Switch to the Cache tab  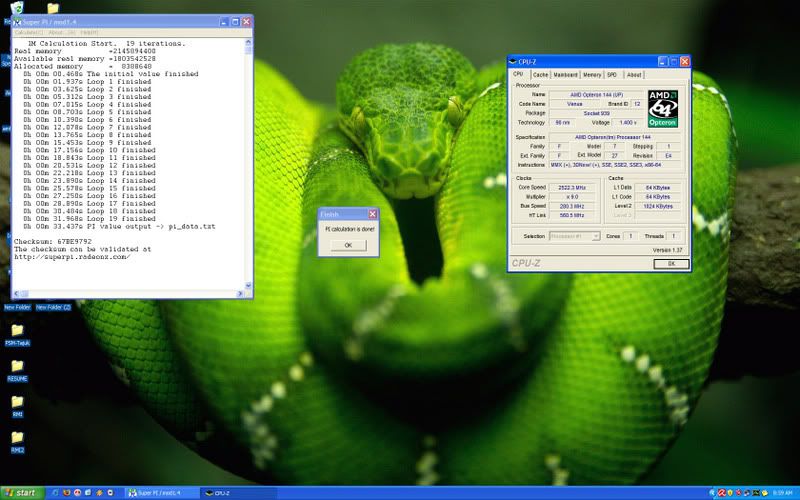(x=540, y=74)
